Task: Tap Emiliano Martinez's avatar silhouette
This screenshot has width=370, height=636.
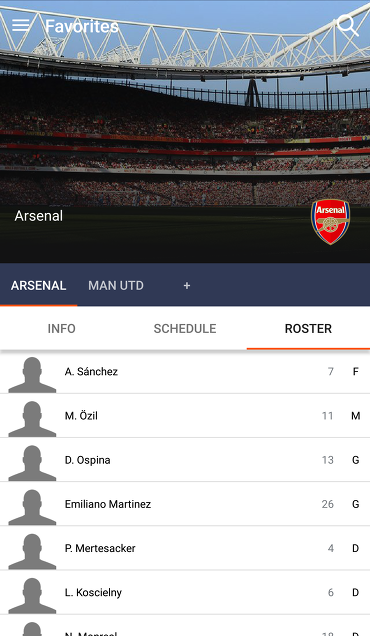Action: tap(32, 507)
